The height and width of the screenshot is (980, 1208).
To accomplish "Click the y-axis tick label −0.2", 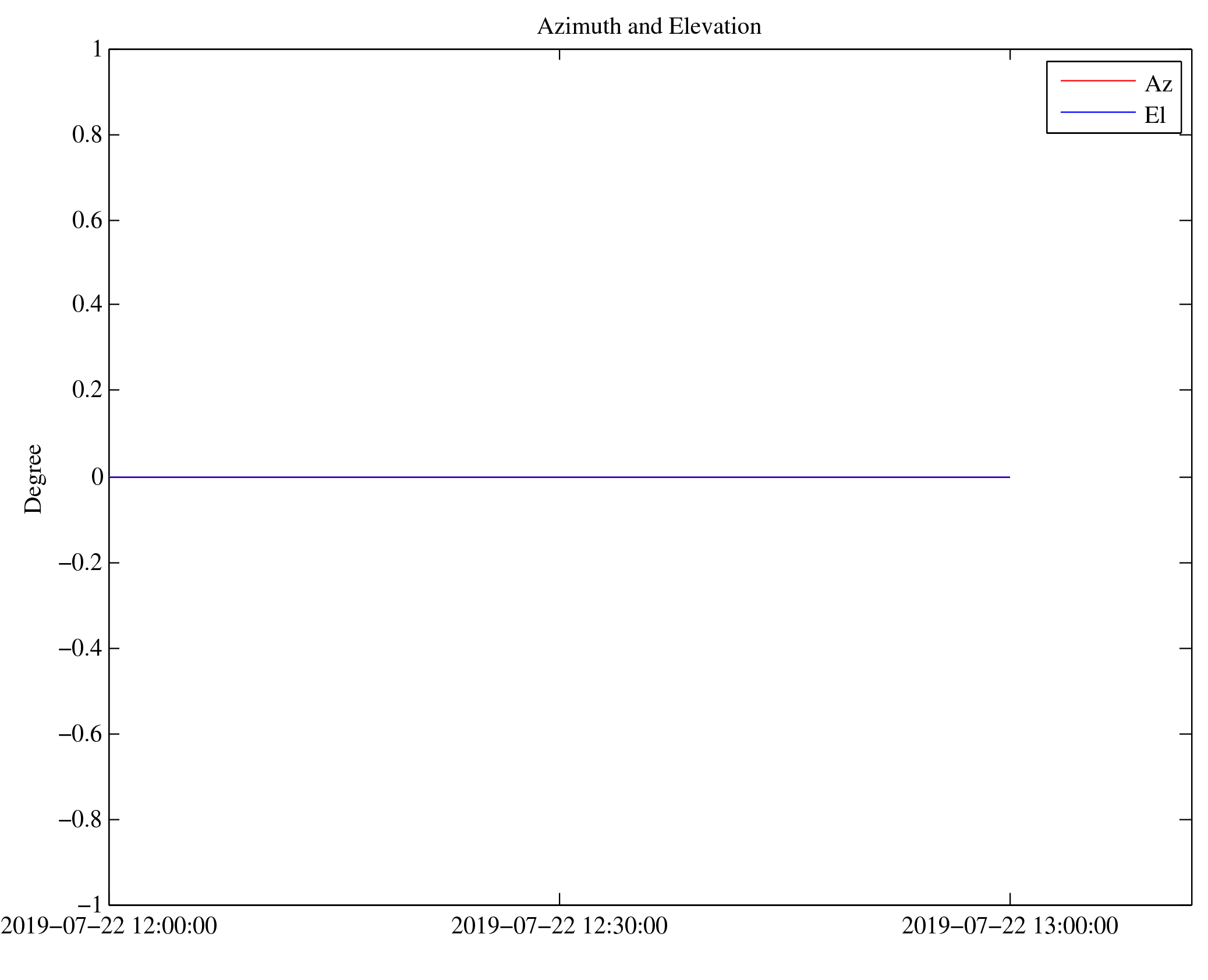I will click(80, 563).
